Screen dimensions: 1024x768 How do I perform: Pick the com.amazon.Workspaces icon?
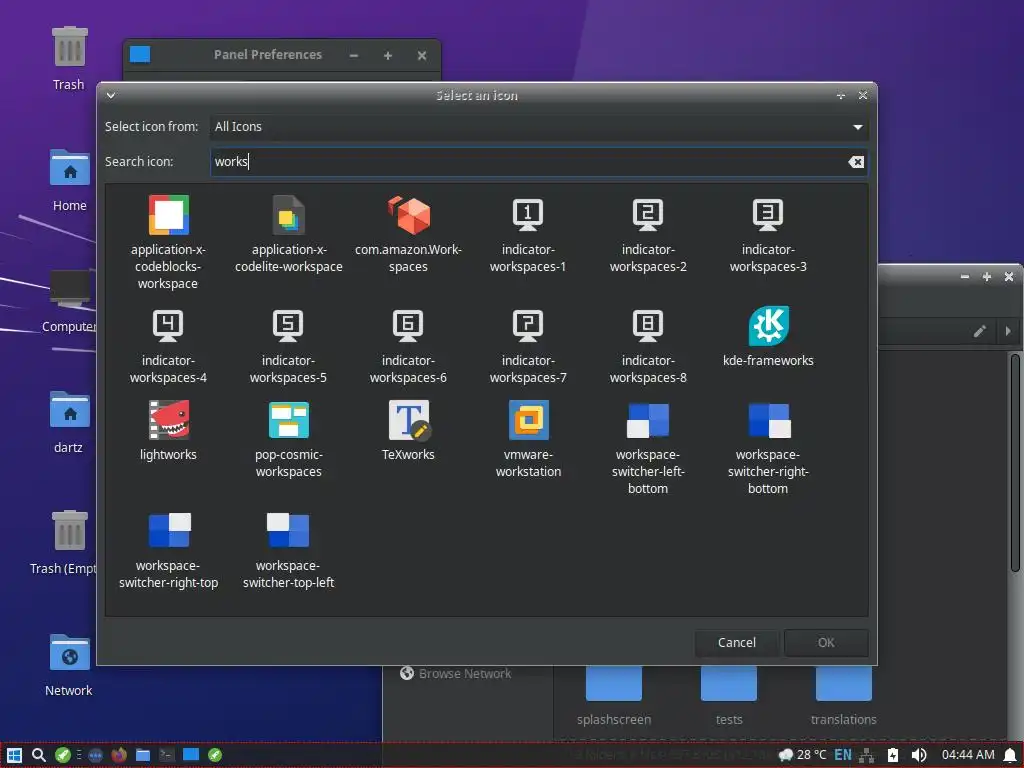tap(409, 215)
